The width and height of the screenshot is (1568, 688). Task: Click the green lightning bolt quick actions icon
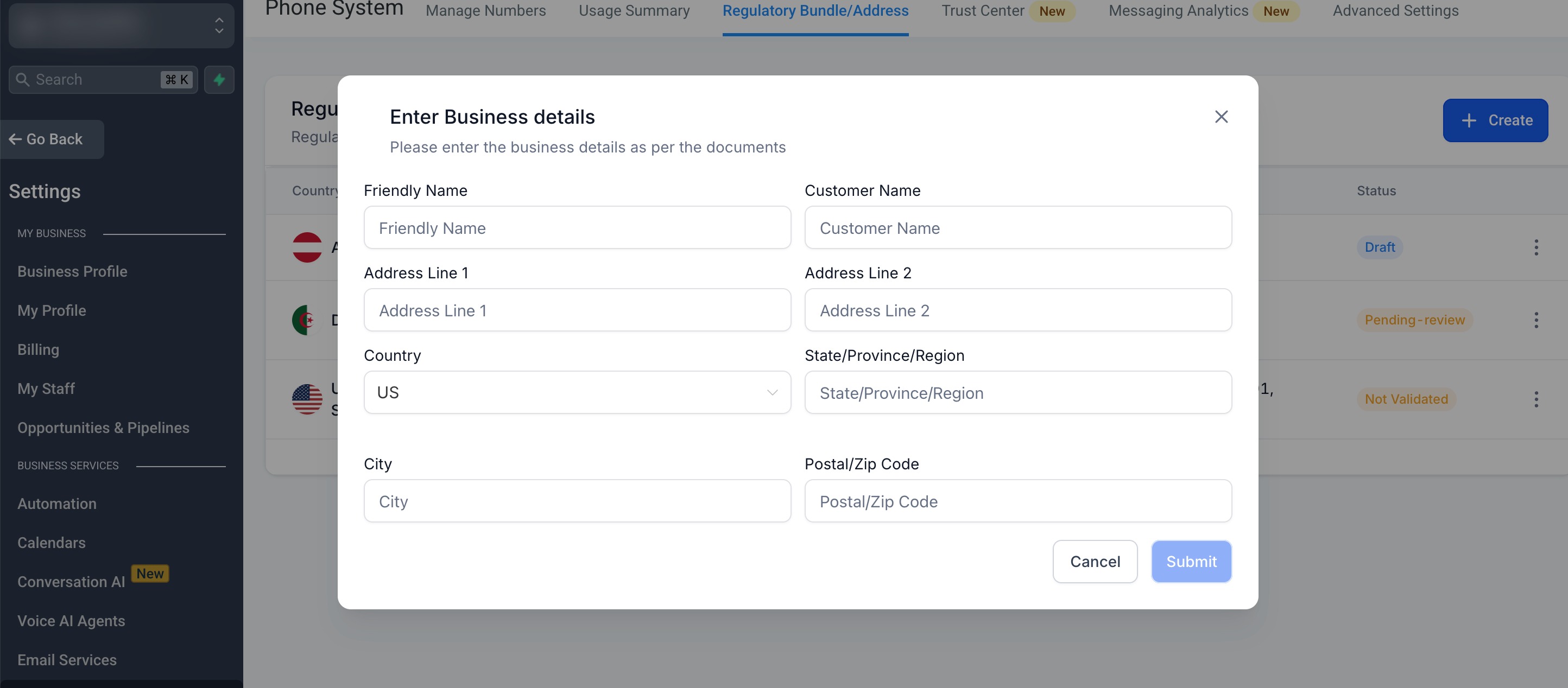coord(219,80)
